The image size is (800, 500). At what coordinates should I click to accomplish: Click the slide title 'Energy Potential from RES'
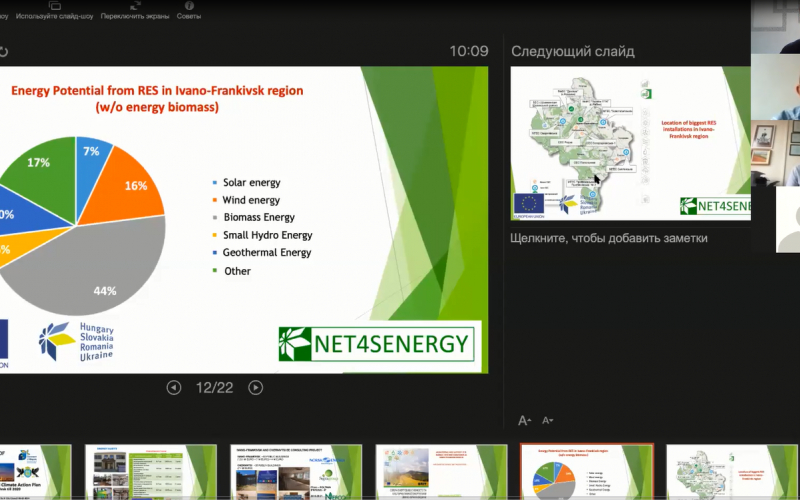click(x=157, y=98)
